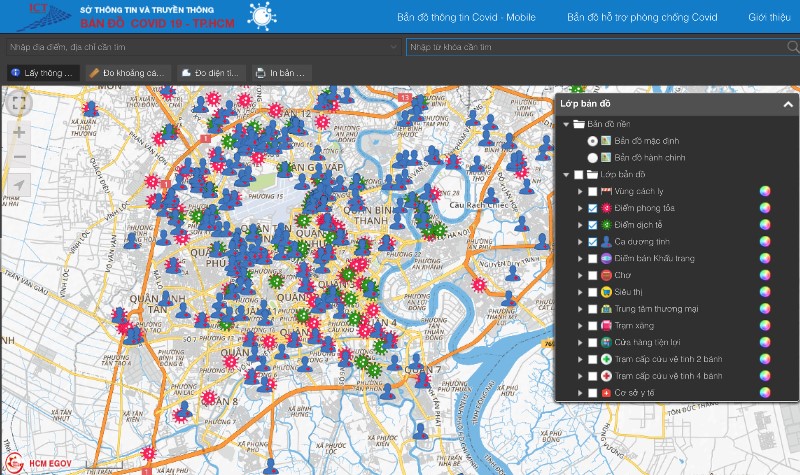Zoom out the map with minus button

point(19,157)
